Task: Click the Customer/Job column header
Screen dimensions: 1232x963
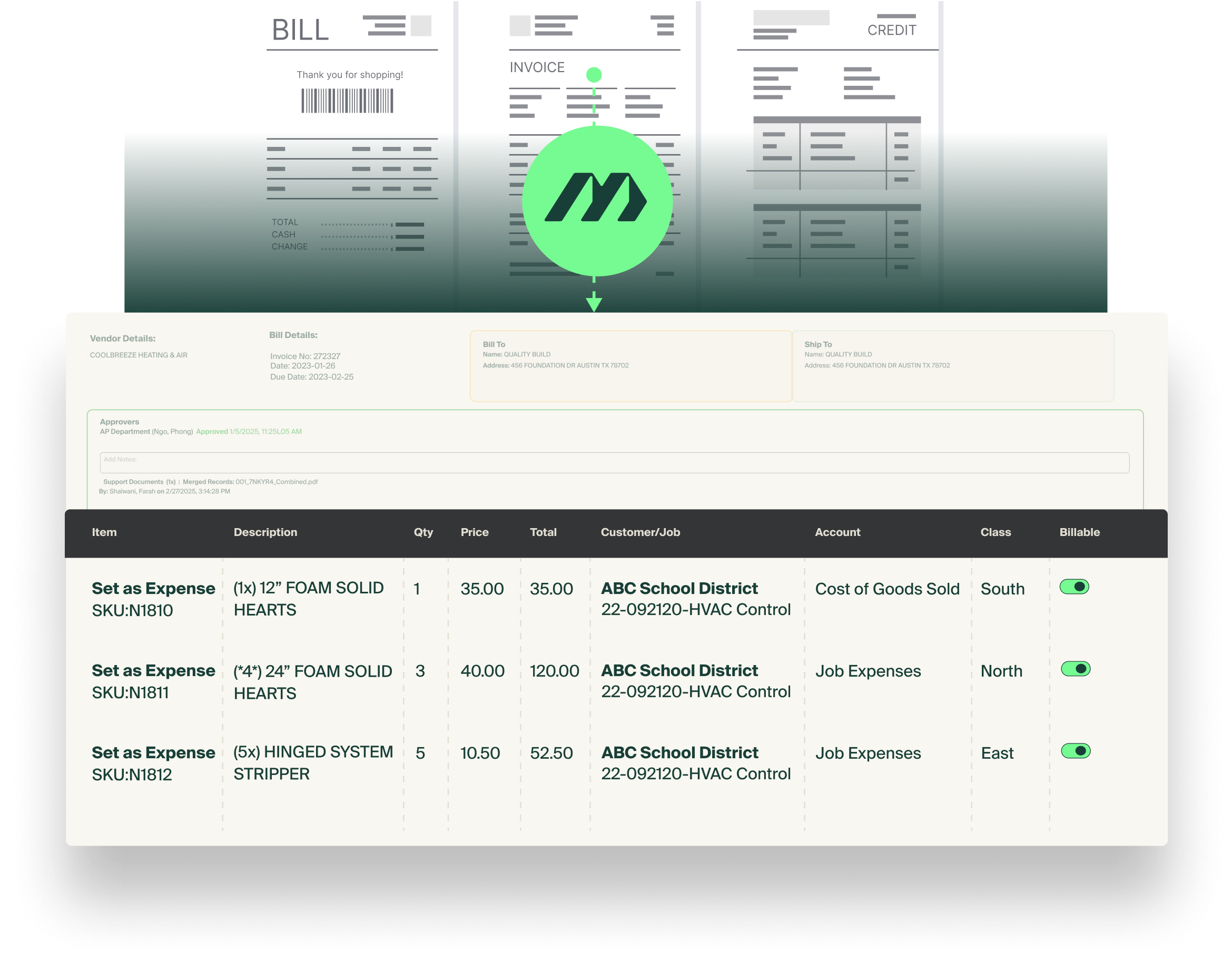Action: point(640,532)
